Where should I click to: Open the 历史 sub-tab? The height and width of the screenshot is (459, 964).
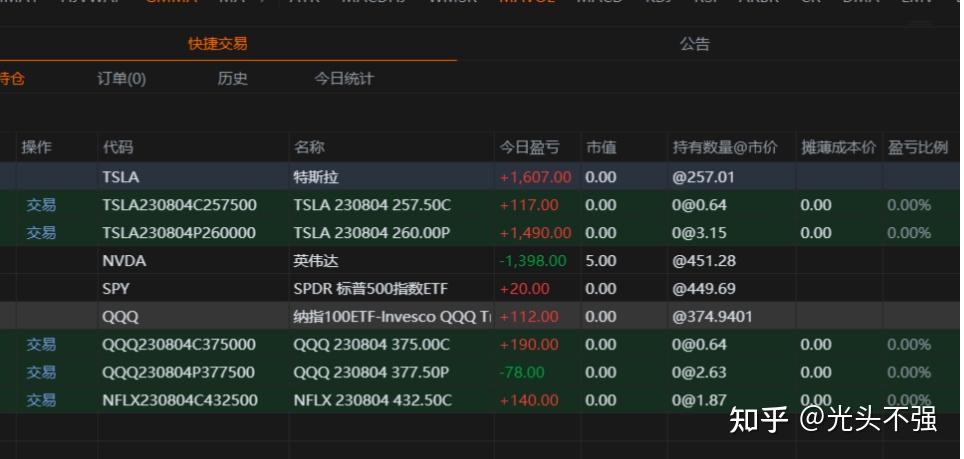pos(232,79)
